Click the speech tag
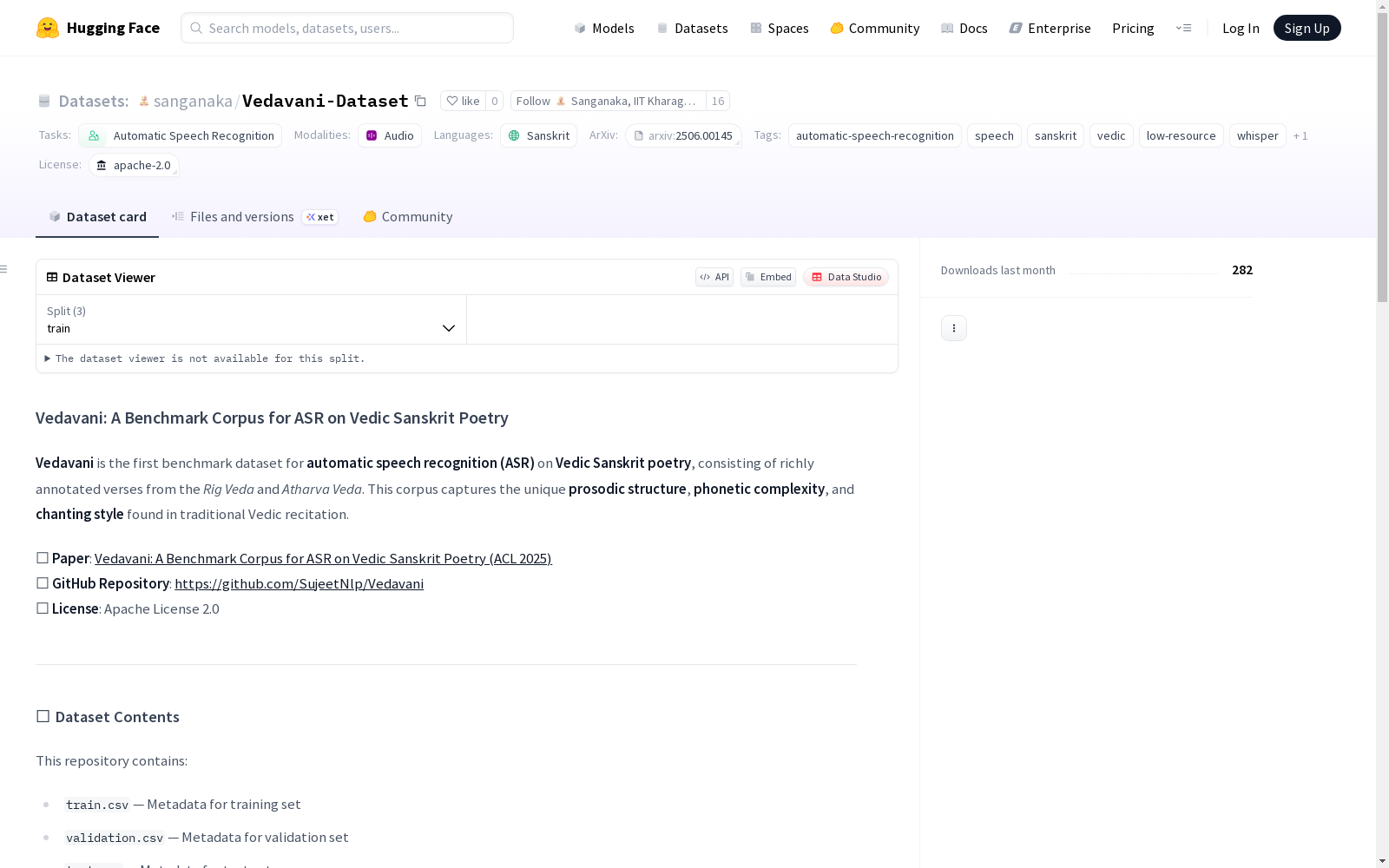This screenshot has height=868, width=1389. pos(994,135)
